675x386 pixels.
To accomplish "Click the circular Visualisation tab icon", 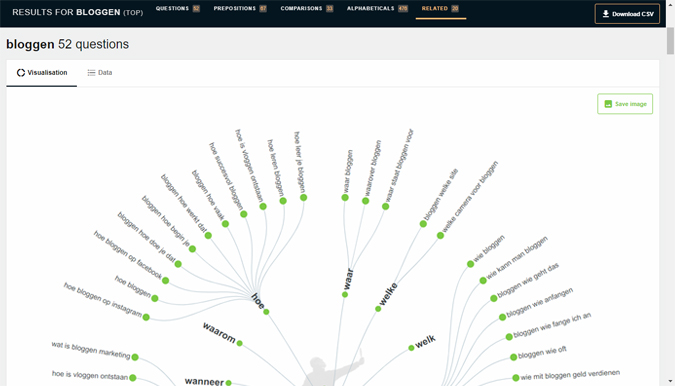I will point(21,73).
